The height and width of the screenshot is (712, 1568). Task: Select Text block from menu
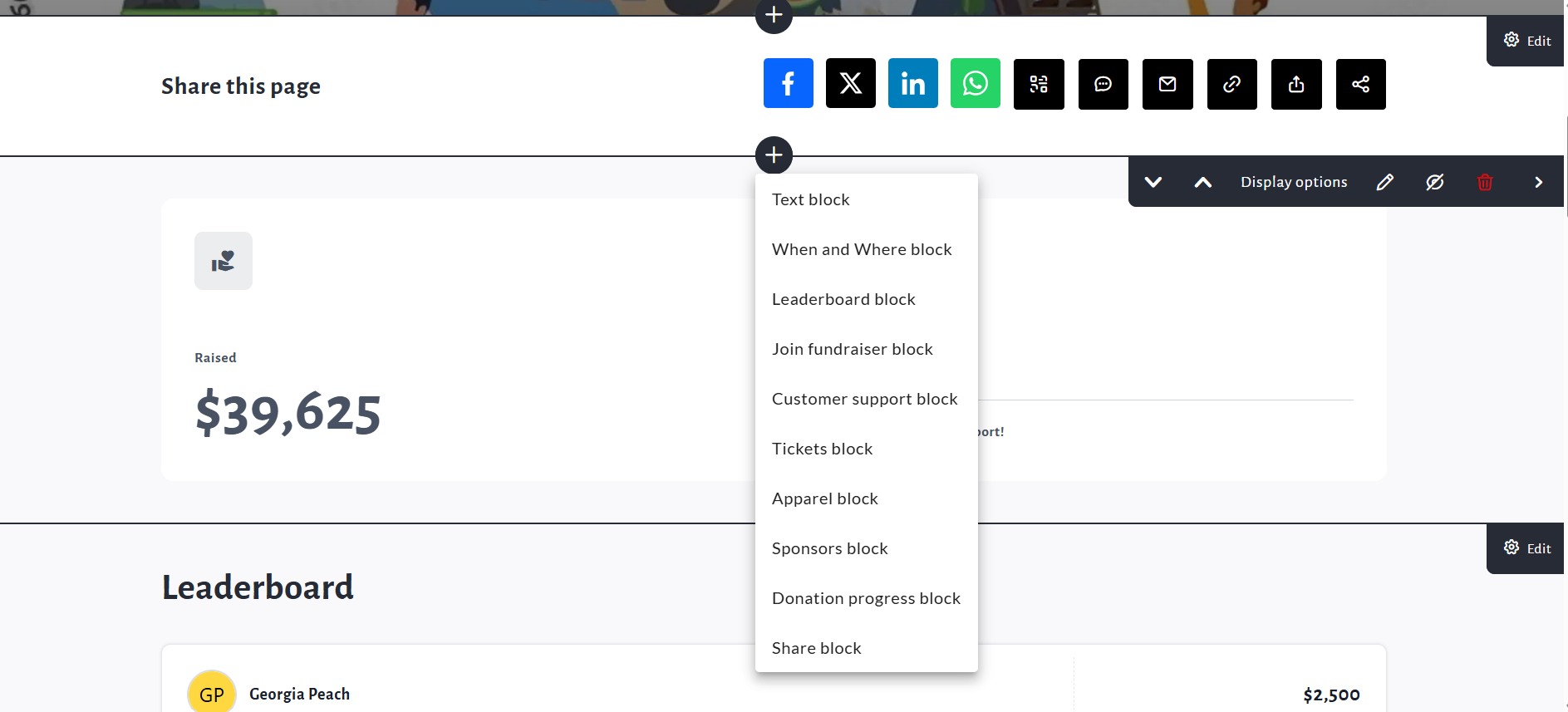tap(810, 199)
